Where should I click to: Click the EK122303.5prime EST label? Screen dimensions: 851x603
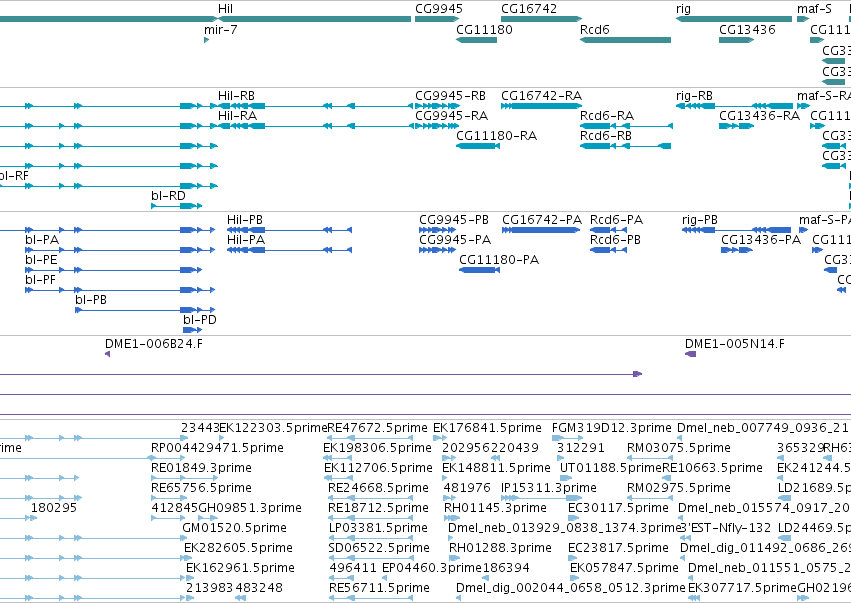click(273, 428)
